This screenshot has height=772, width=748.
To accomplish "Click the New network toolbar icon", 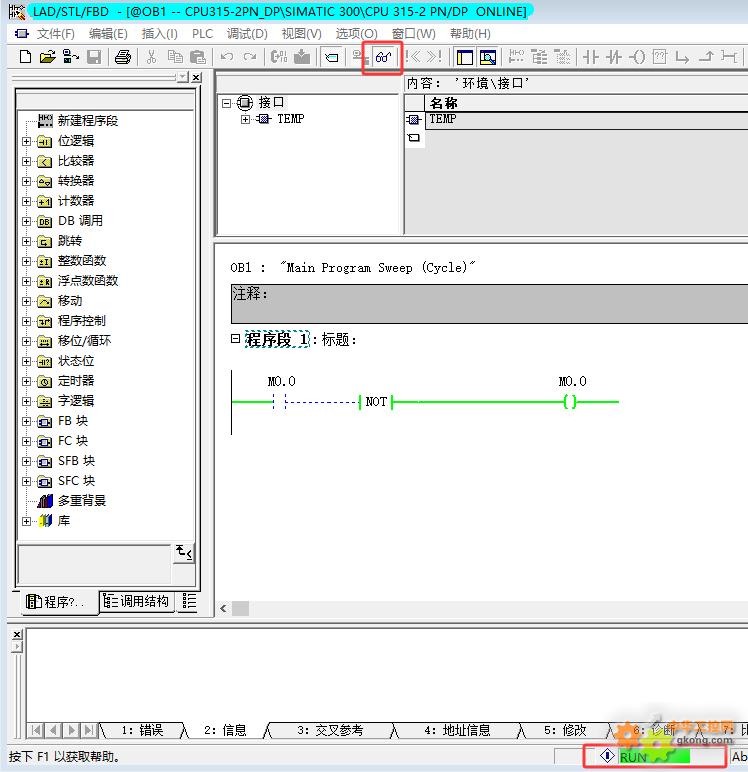I will 516,57.
